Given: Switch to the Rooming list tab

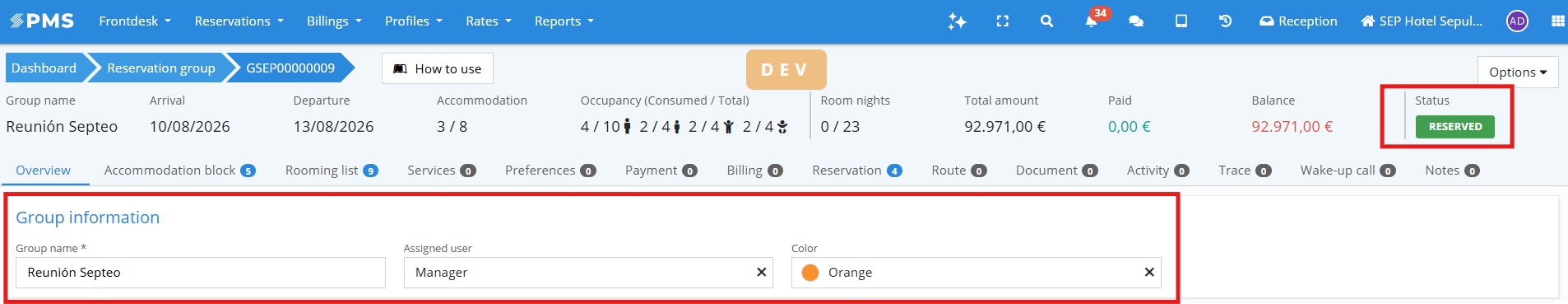Looking at the screenshot, I should click(x=332, y=171).
